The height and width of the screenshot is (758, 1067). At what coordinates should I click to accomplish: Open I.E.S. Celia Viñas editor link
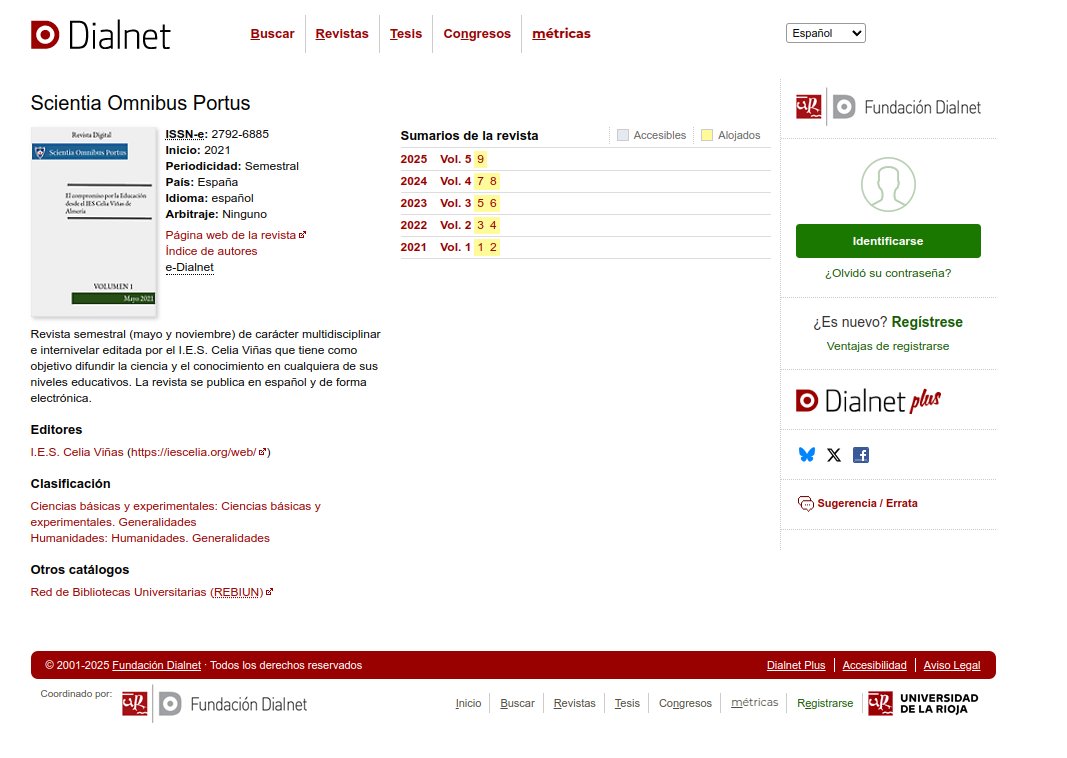click(77, 452)
